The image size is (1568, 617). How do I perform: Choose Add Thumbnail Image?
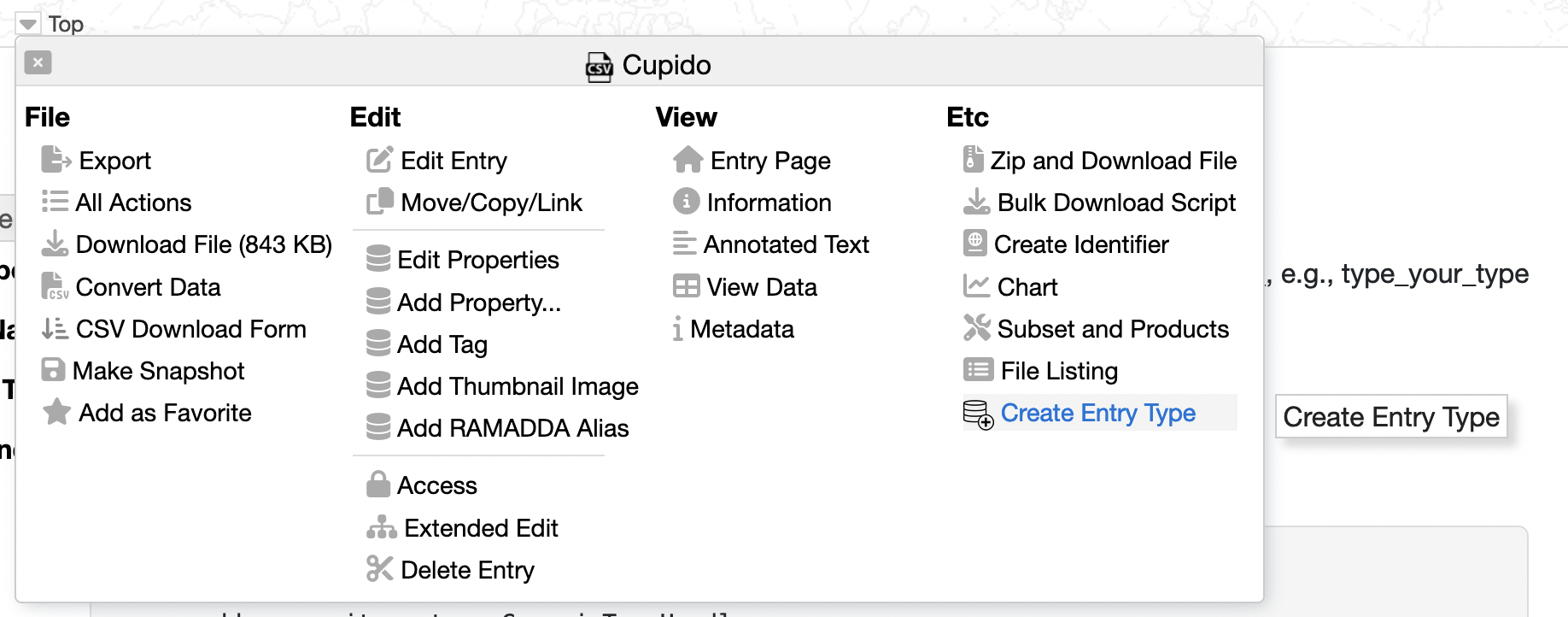pos(518,386)
